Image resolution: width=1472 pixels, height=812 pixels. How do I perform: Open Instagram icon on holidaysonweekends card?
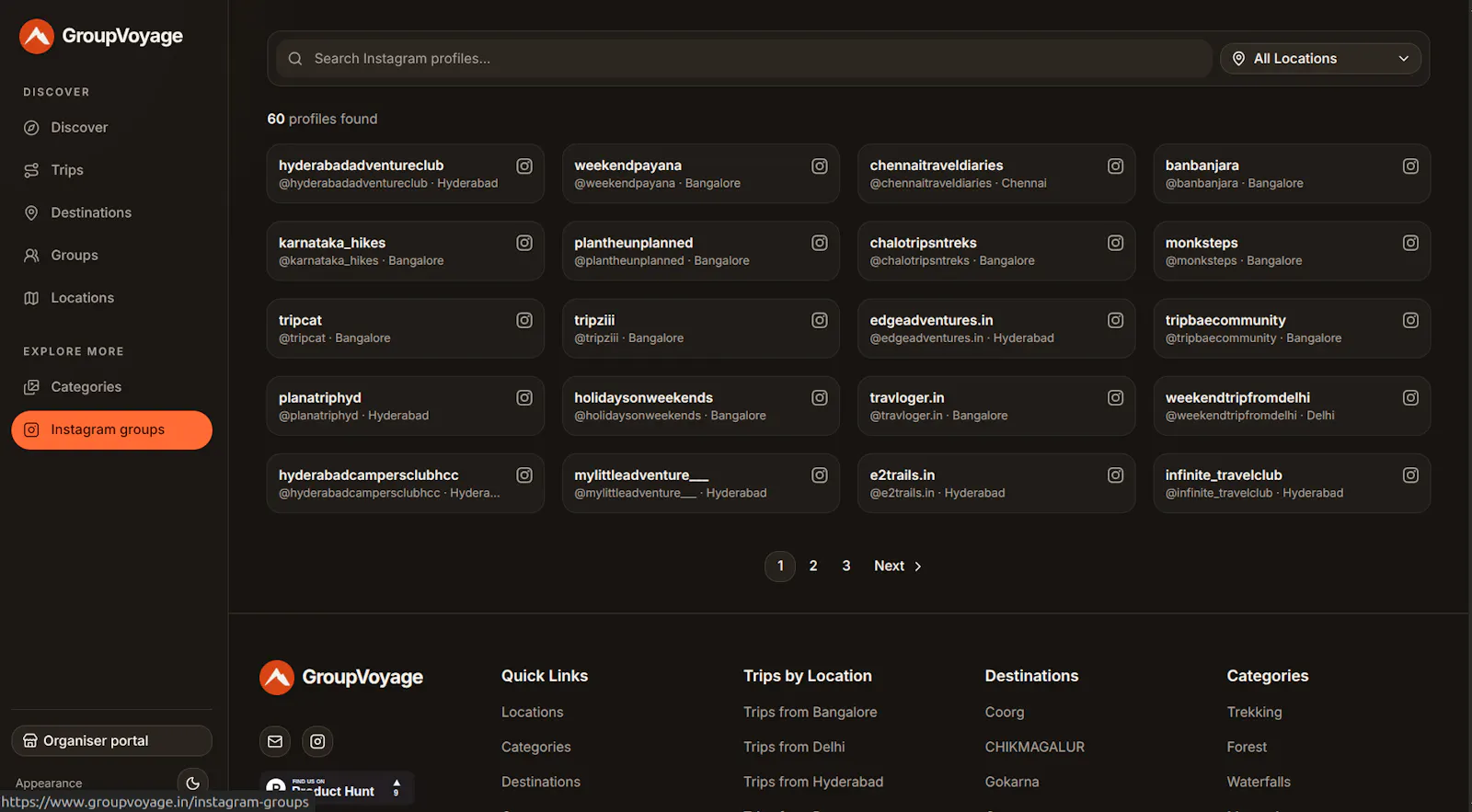[x=820, y=398]
